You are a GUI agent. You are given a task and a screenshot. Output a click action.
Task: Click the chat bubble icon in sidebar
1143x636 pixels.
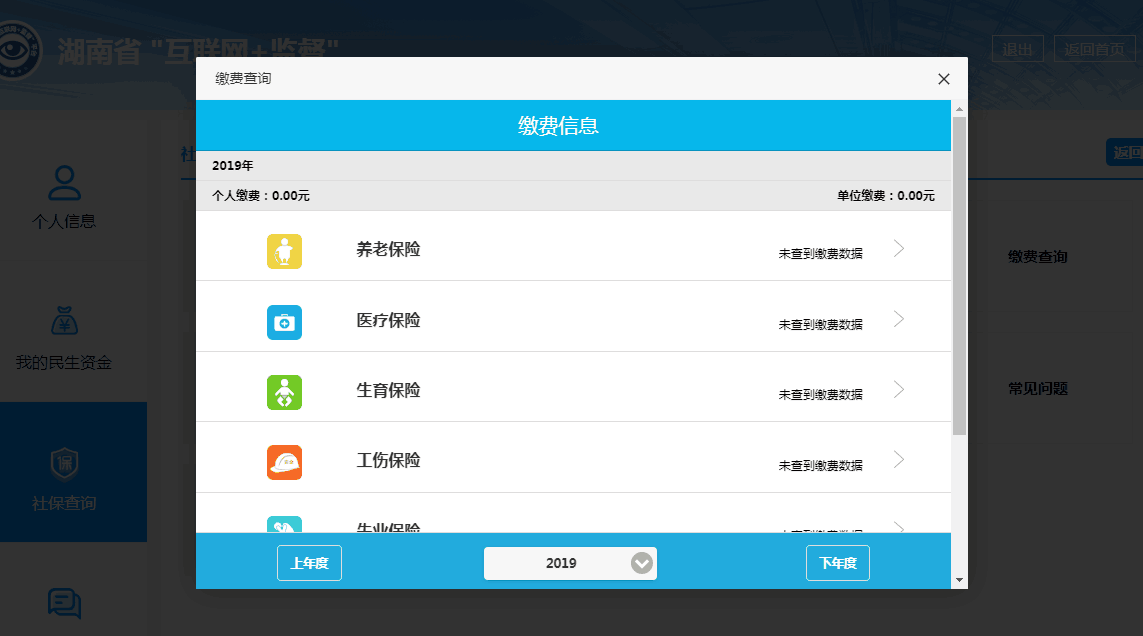[64, 603]
